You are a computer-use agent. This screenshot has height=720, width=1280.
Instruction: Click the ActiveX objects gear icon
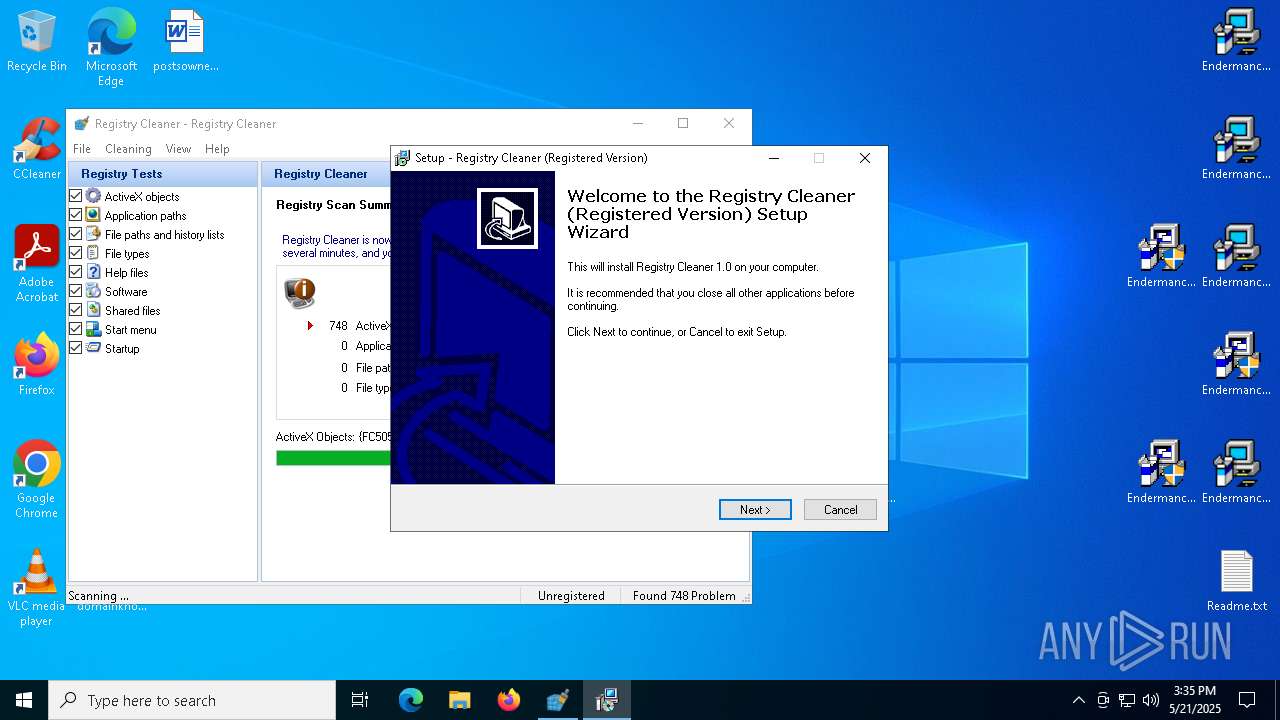(93, 196)
